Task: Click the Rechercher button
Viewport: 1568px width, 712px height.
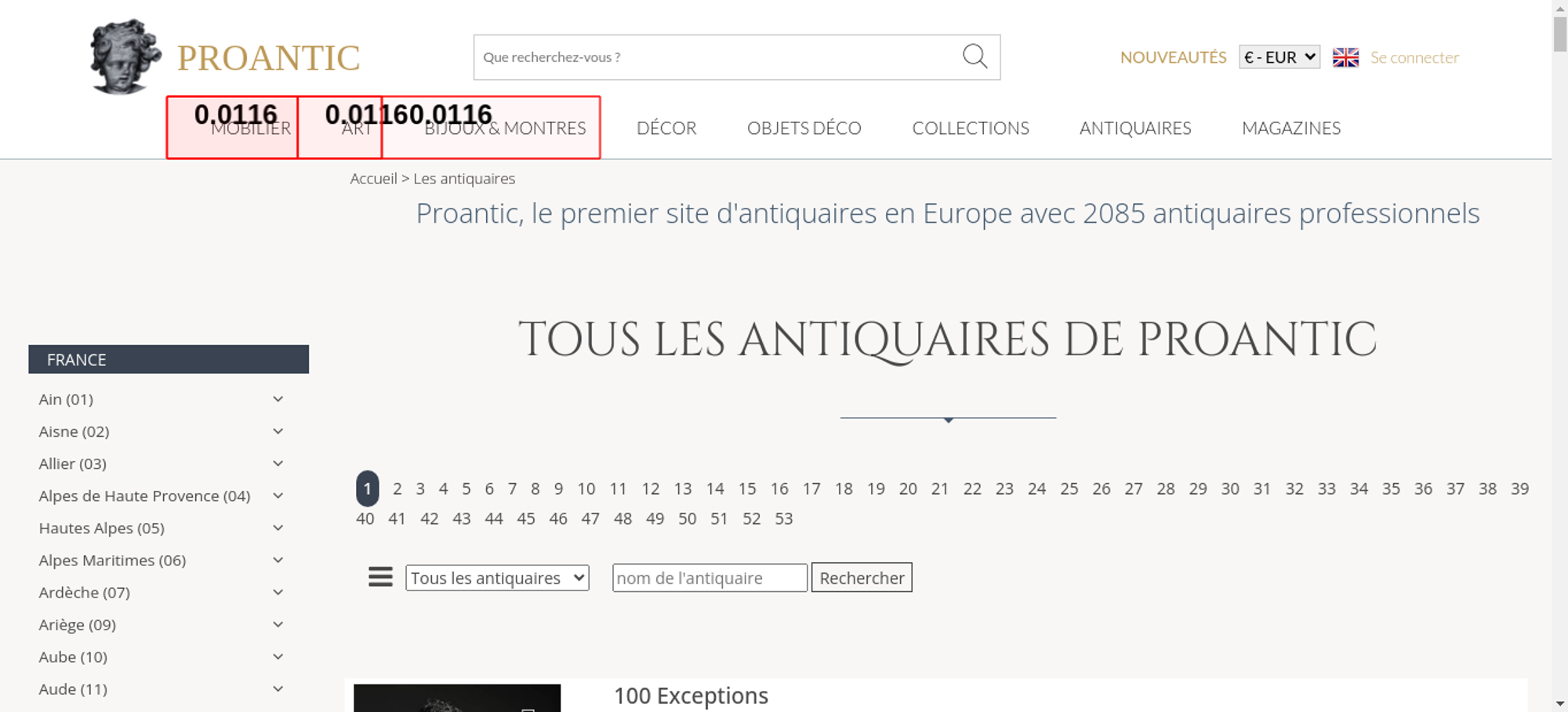Action: [x=861, y=578]
